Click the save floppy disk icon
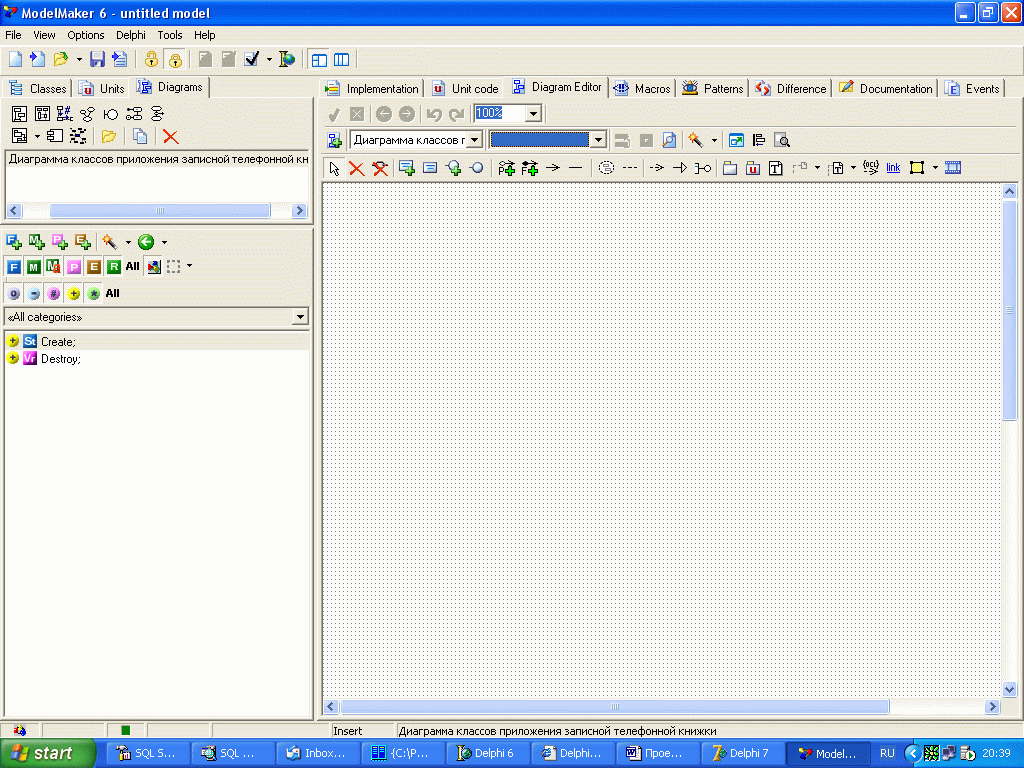The width and height of the screenshot is (1024, 768). (97, 59)
